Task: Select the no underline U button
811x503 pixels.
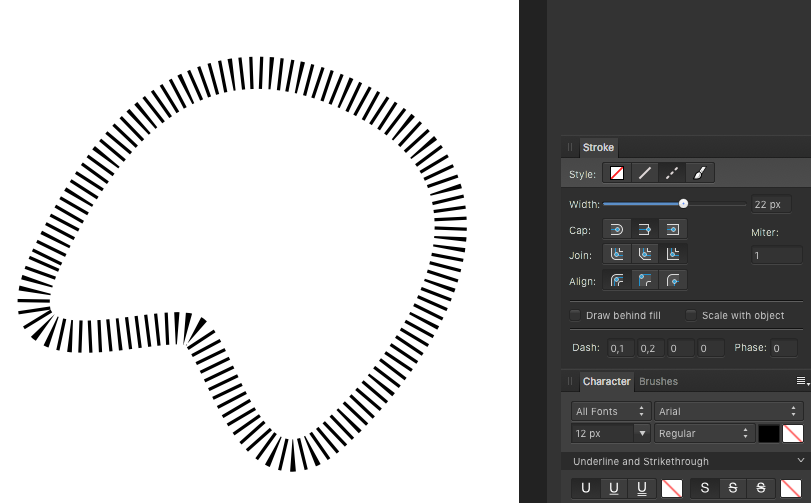Action: [585, 488]
